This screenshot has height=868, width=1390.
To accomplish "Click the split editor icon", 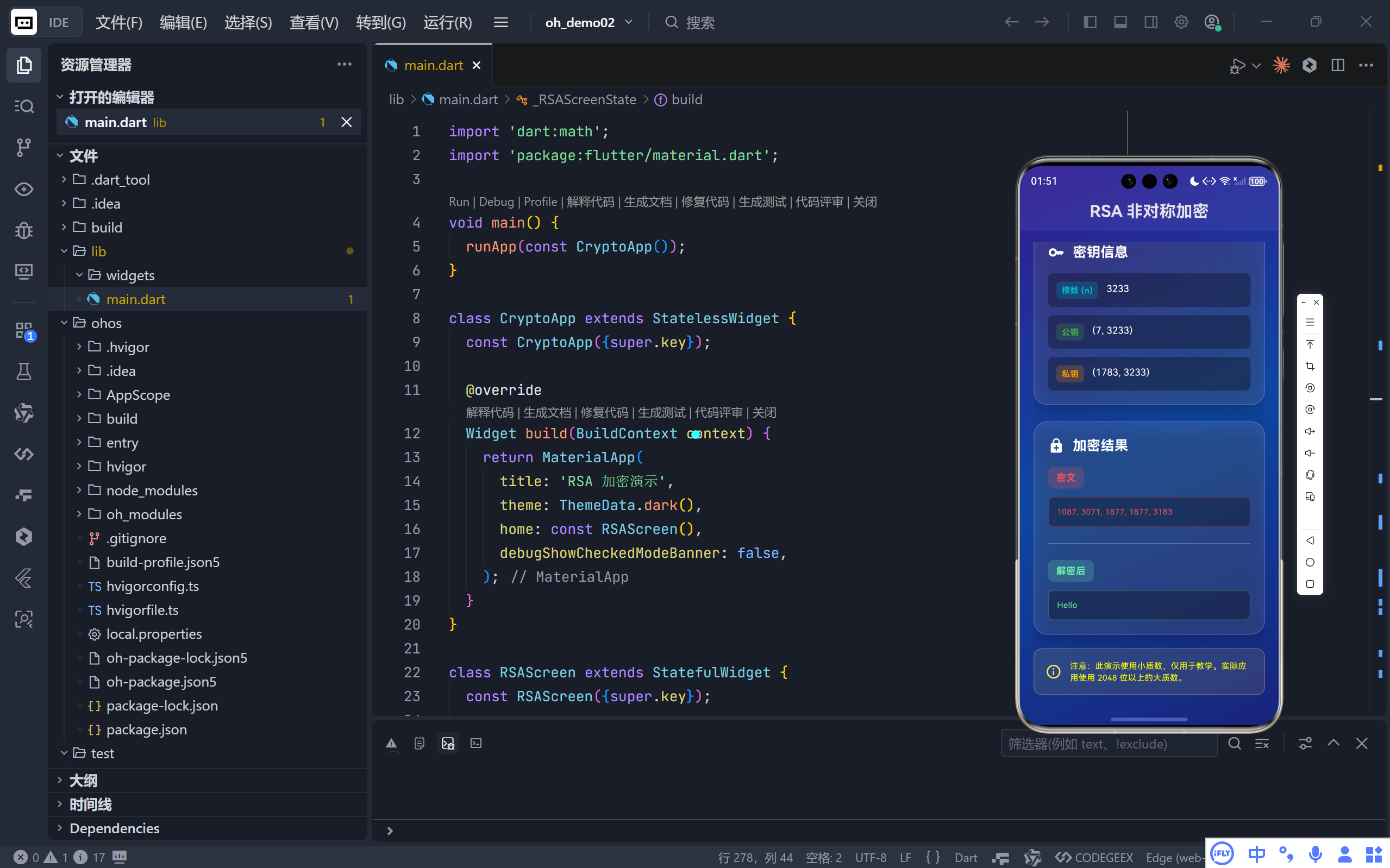I will tap(1337, 65).
